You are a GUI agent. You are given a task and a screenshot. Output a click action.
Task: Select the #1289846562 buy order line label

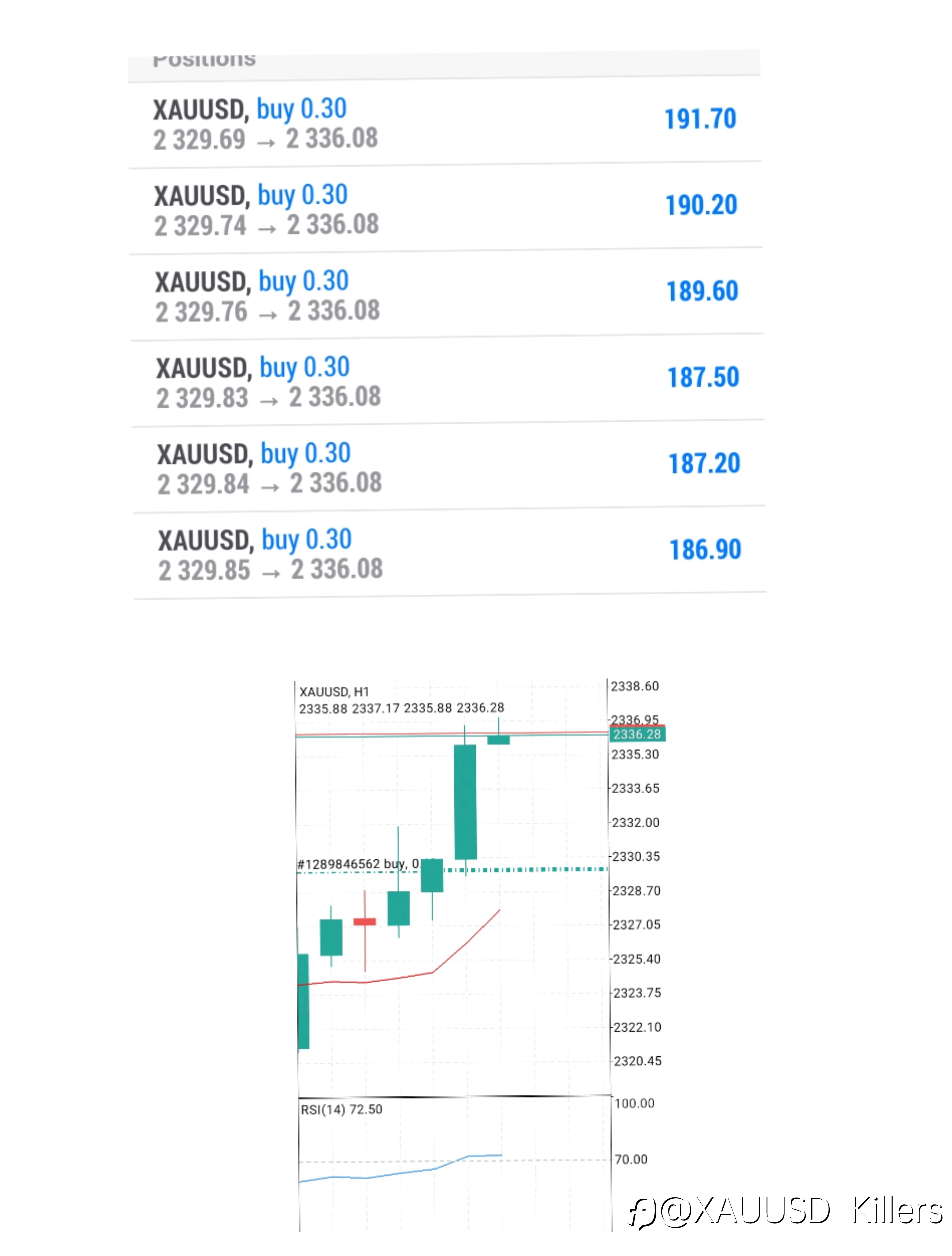[x=358, y=863]
